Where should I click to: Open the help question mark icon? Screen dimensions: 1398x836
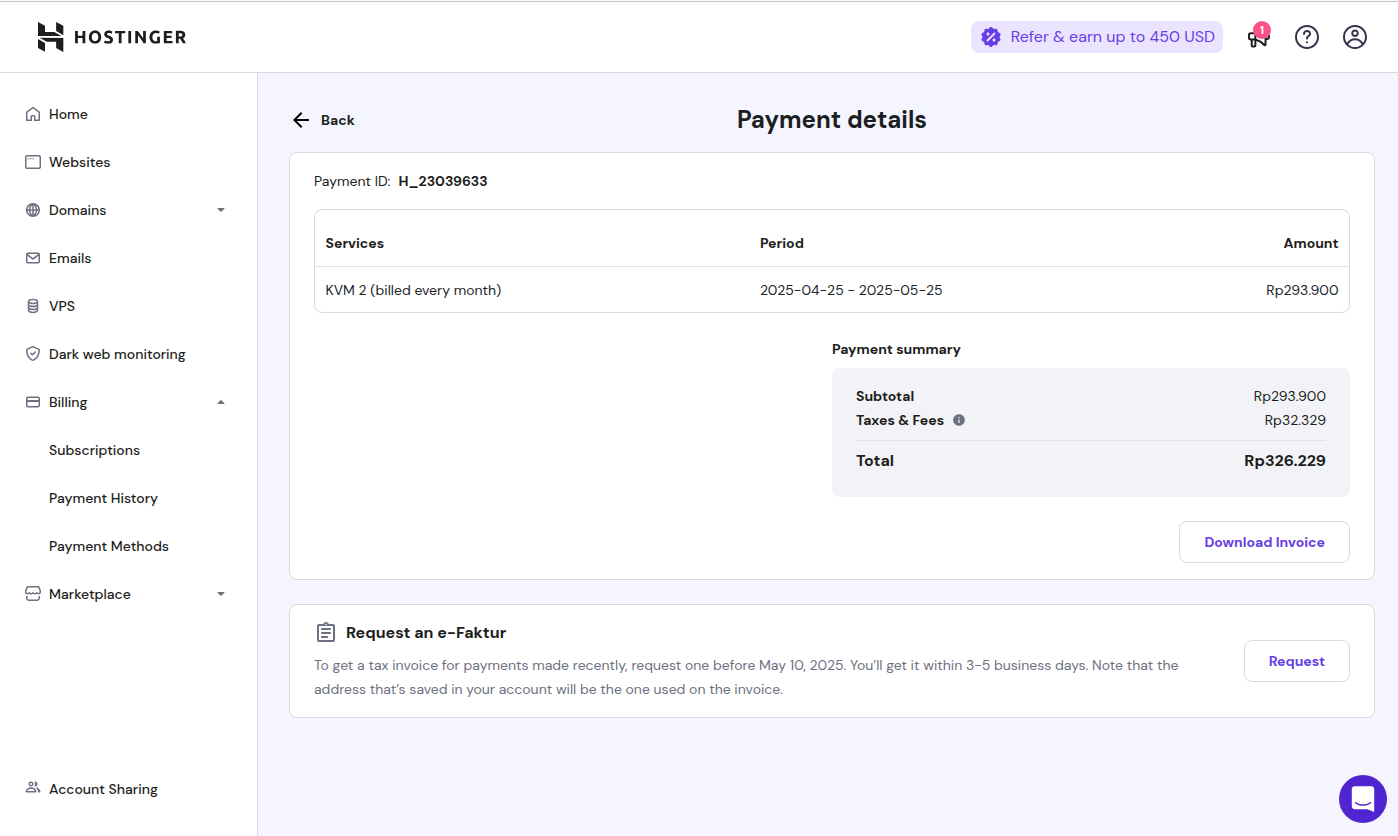tap(1307, 37)
